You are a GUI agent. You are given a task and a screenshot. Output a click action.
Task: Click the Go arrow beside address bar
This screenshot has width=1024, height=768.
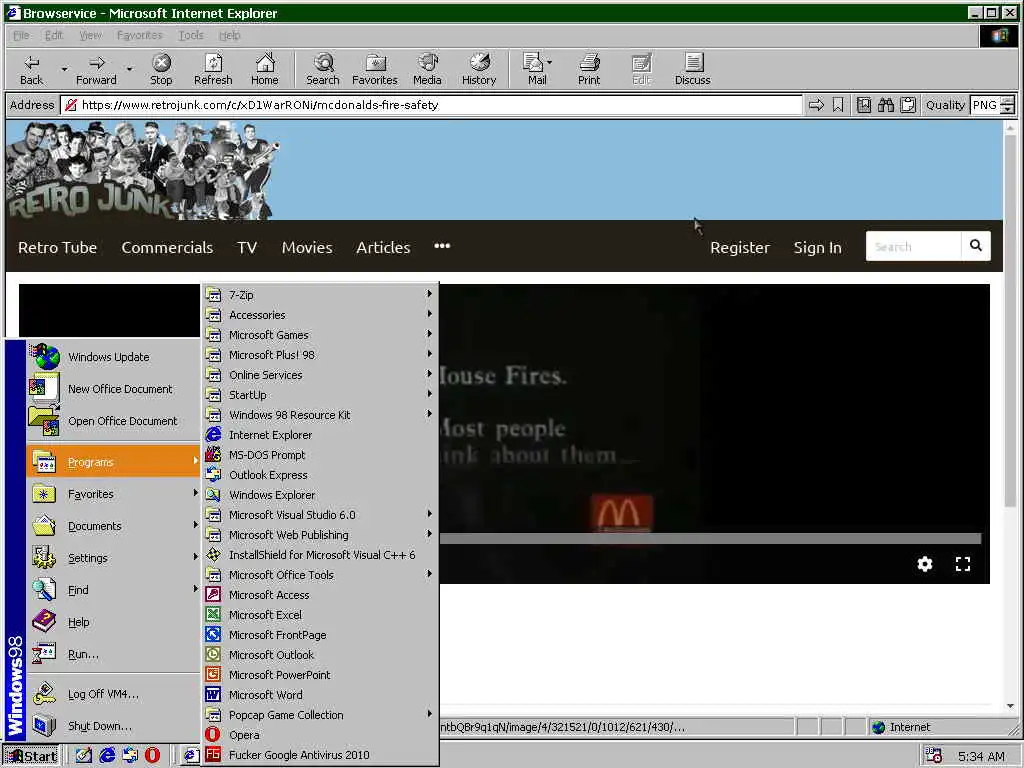click(816, 105)
